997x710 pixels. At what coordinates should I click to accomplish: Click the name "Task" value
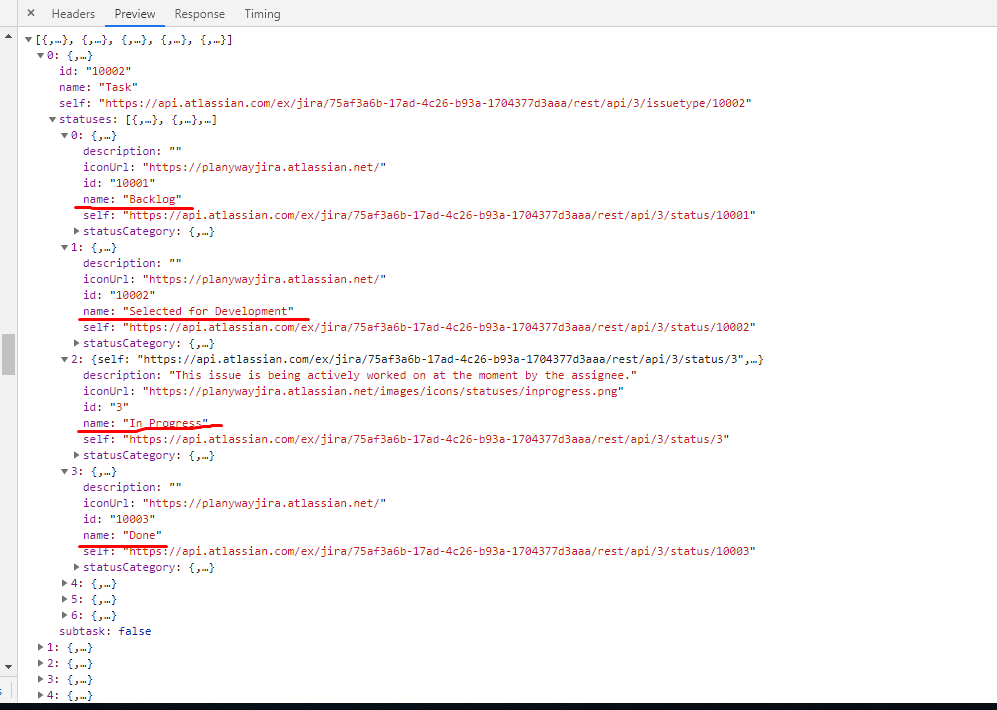coord(118,87)
